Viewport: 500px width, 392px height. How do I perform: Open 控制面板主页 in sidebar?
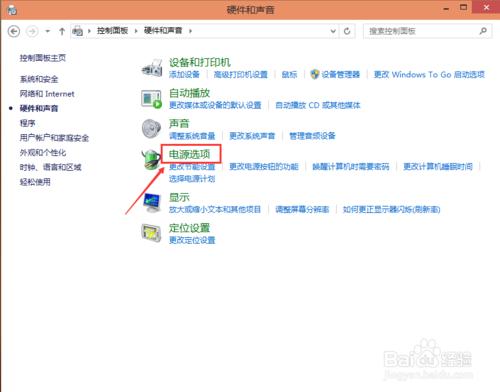43,58
